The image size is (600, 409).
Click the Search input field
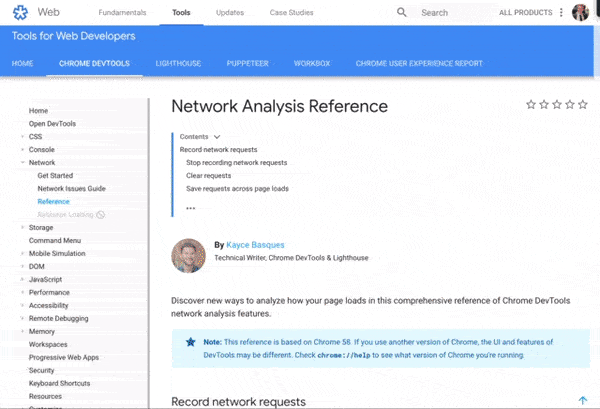450,13
